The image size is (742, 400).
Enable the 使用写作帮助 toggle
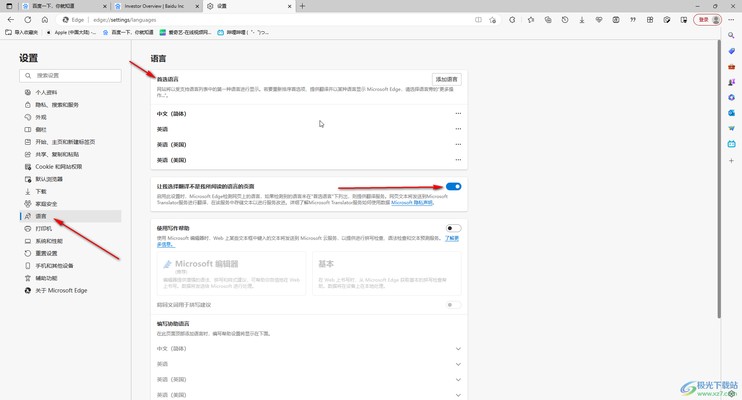[x=453, y=228]
